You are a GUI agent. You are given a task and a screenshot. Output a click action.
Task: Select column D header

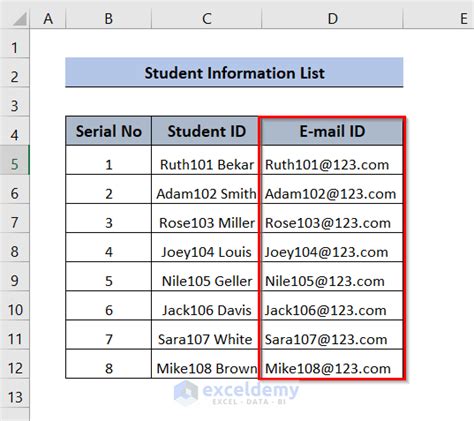[x=332, y=19]
